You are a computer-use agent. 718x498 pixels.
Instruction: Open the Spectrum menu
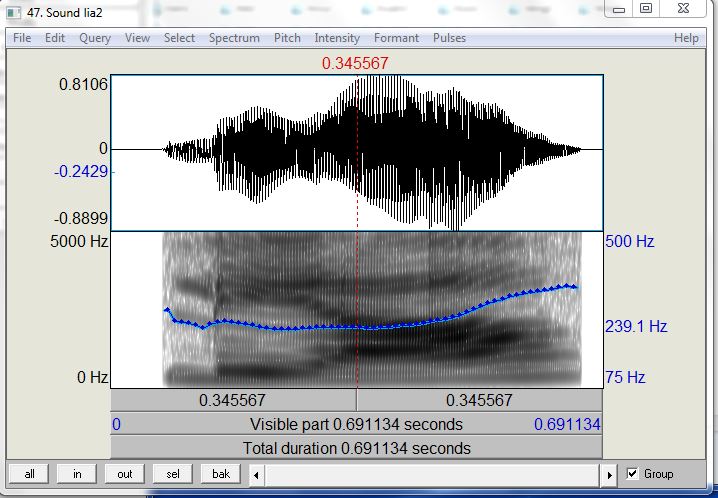[234, 38]
